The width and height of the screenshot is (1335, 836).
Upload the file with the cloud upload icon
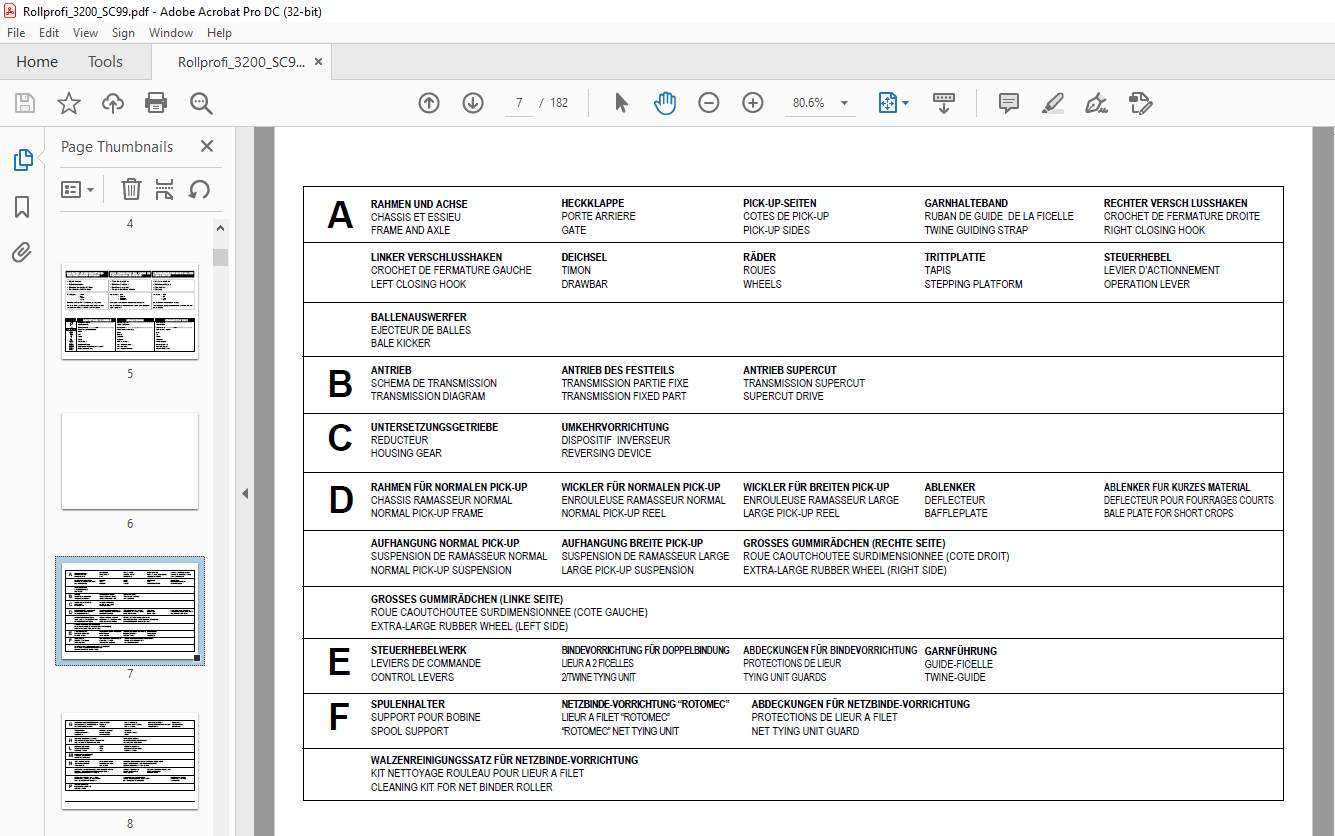113,103
